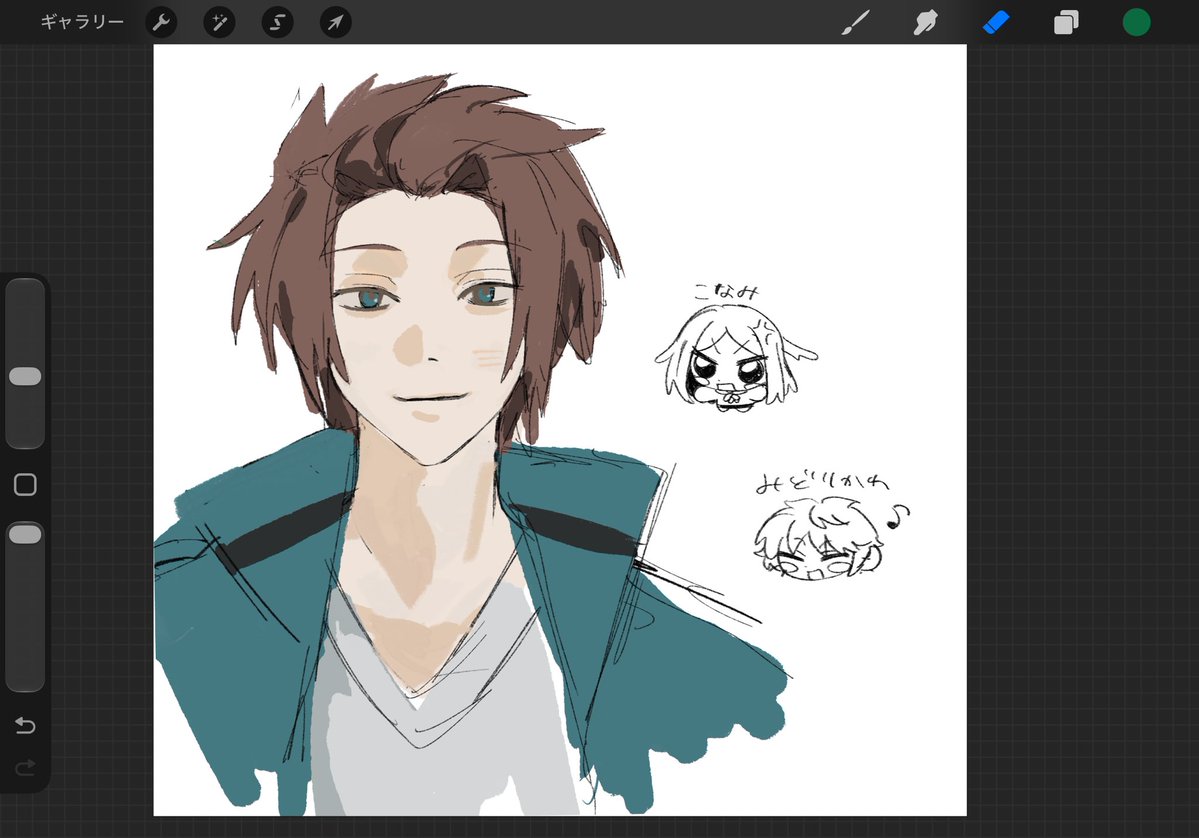Redo the last undone stroke
This screenshot has width=1199, height=838.
(x=25, y=767)
